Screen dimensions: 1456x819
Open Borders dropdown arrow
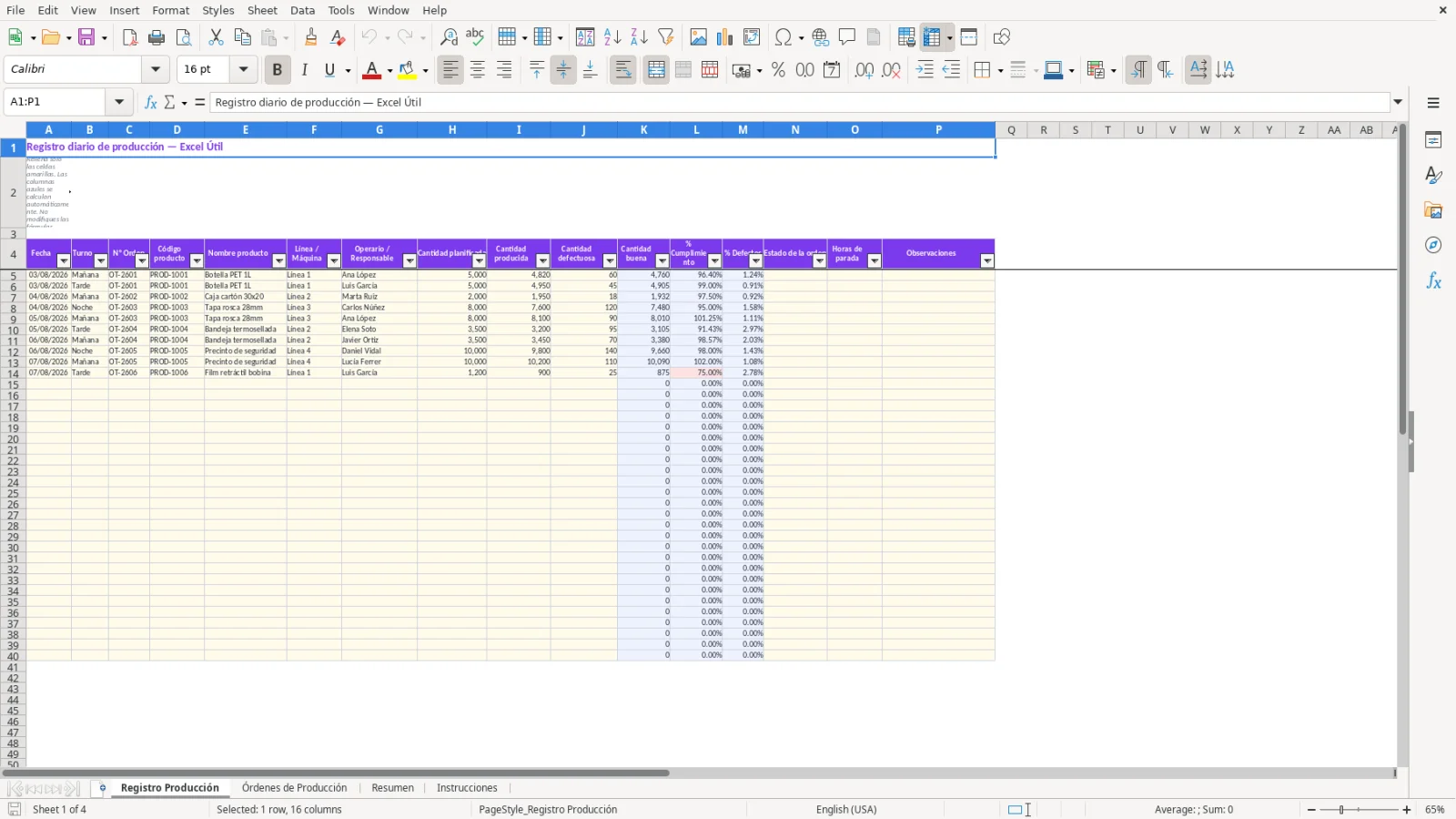pos(1000,70)
